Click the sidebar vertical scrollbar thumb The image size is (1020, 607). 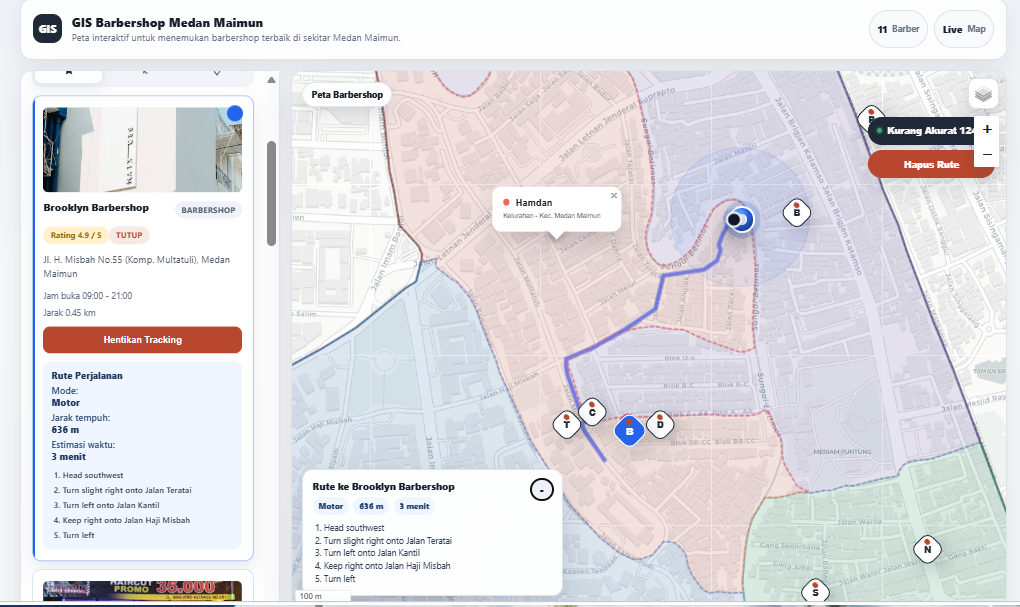pyautogui.click(x=271, y=193)
